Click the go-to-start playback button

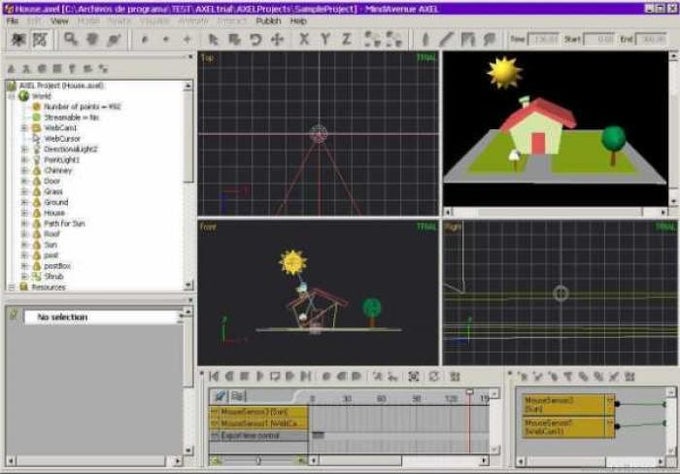(x=214, y=376)
